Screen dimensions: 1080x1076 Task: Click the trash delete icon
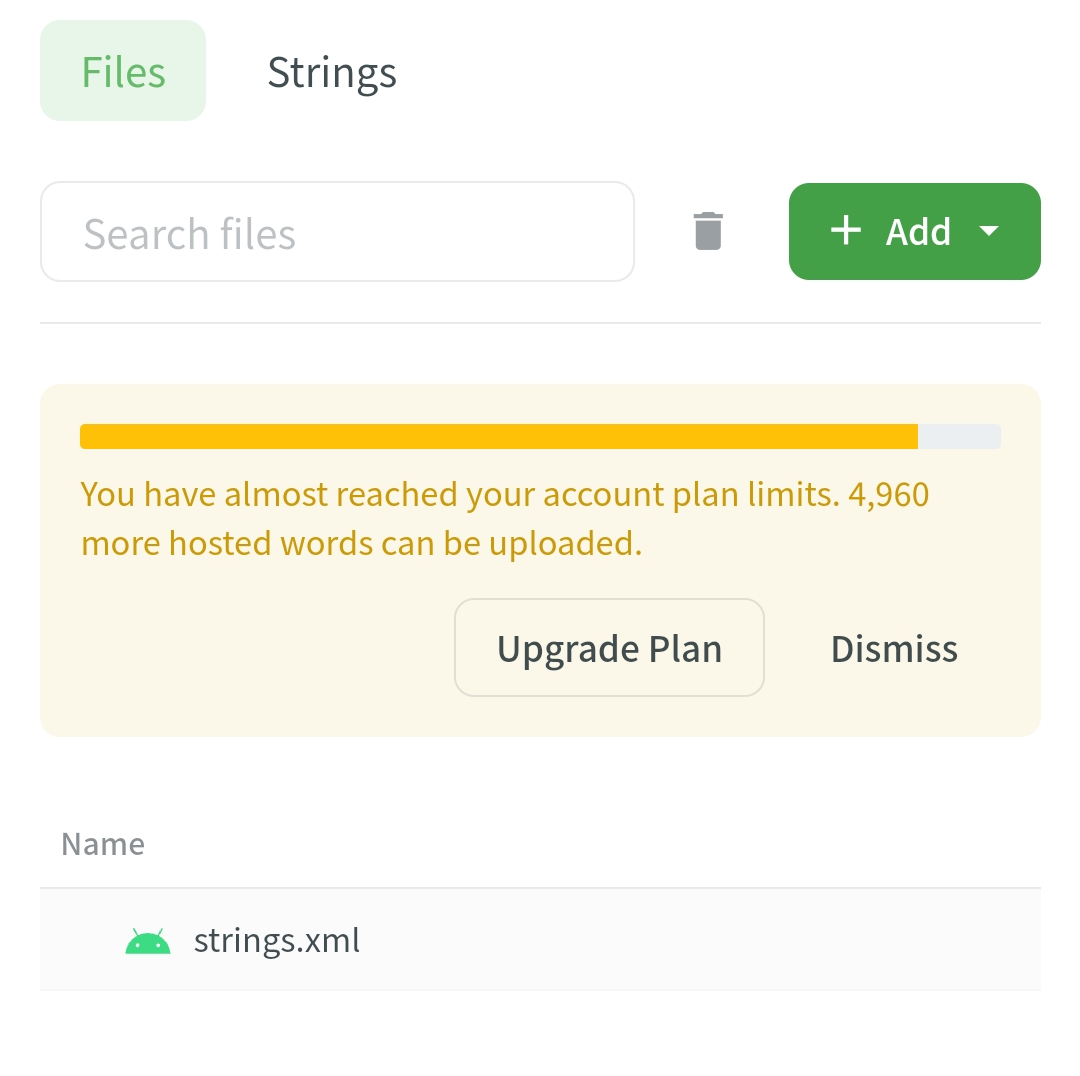708,231
